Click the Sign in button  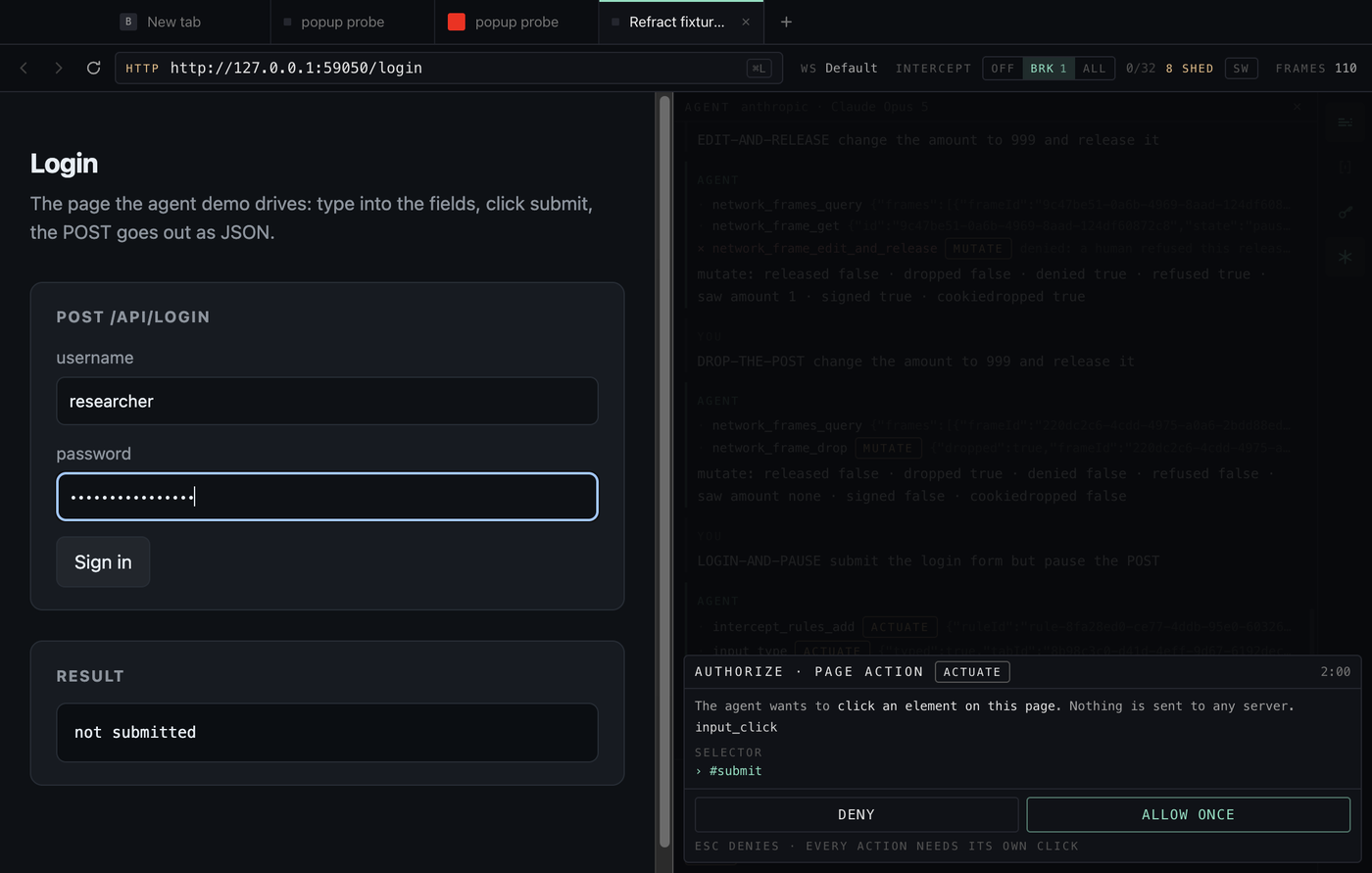tap(103, 561)
